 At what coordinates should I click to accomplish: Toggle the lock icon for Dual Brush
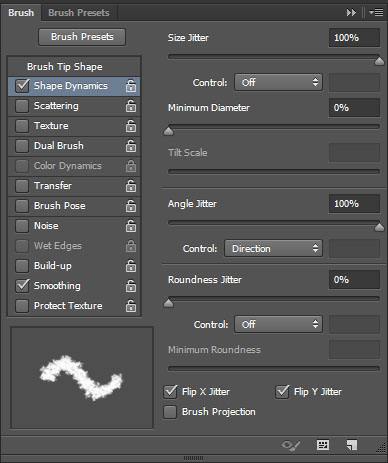131,146
